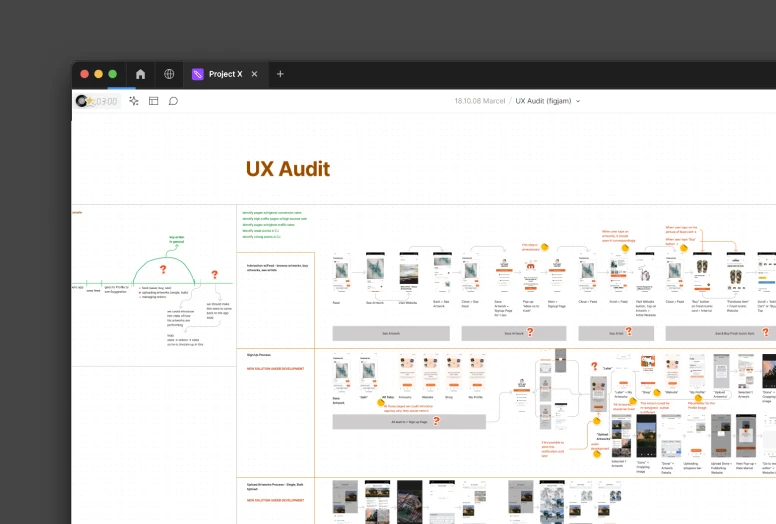The width and height of the screenshot is (776, 524).
Task: Select the gray sign-up page bar
Action: [409, 422]
